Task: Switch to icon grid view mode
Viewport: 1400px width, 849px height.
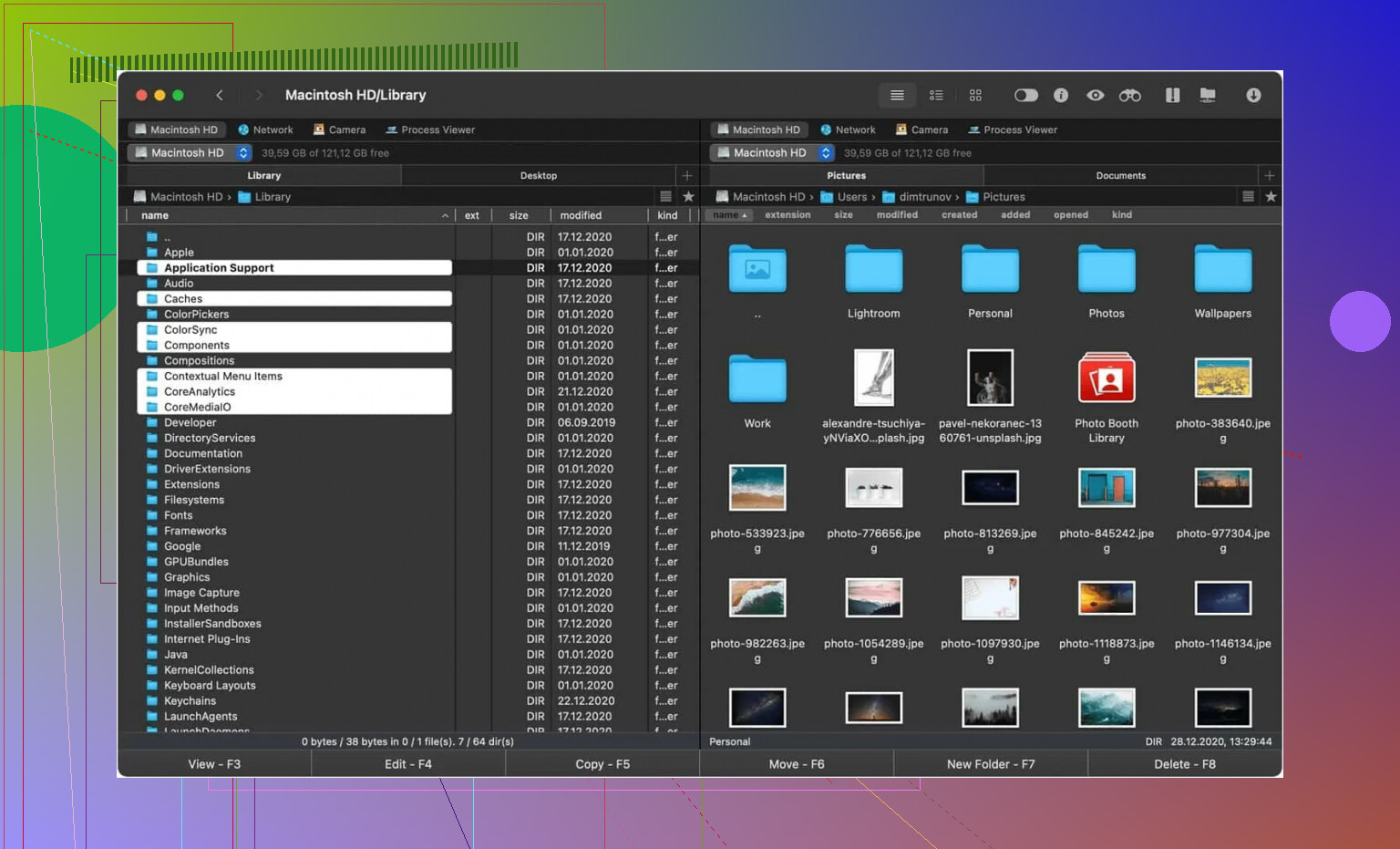Action: (975, 96)
